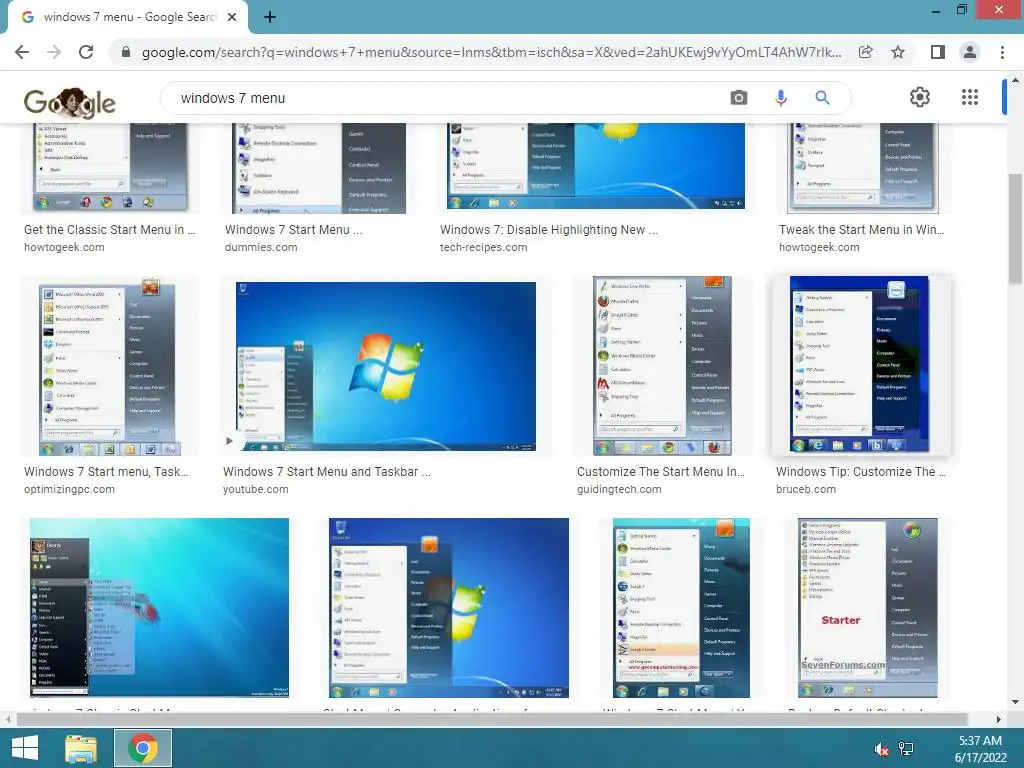
Task: Click the blue search magnifier button
Action: click(x=822, y=98)
